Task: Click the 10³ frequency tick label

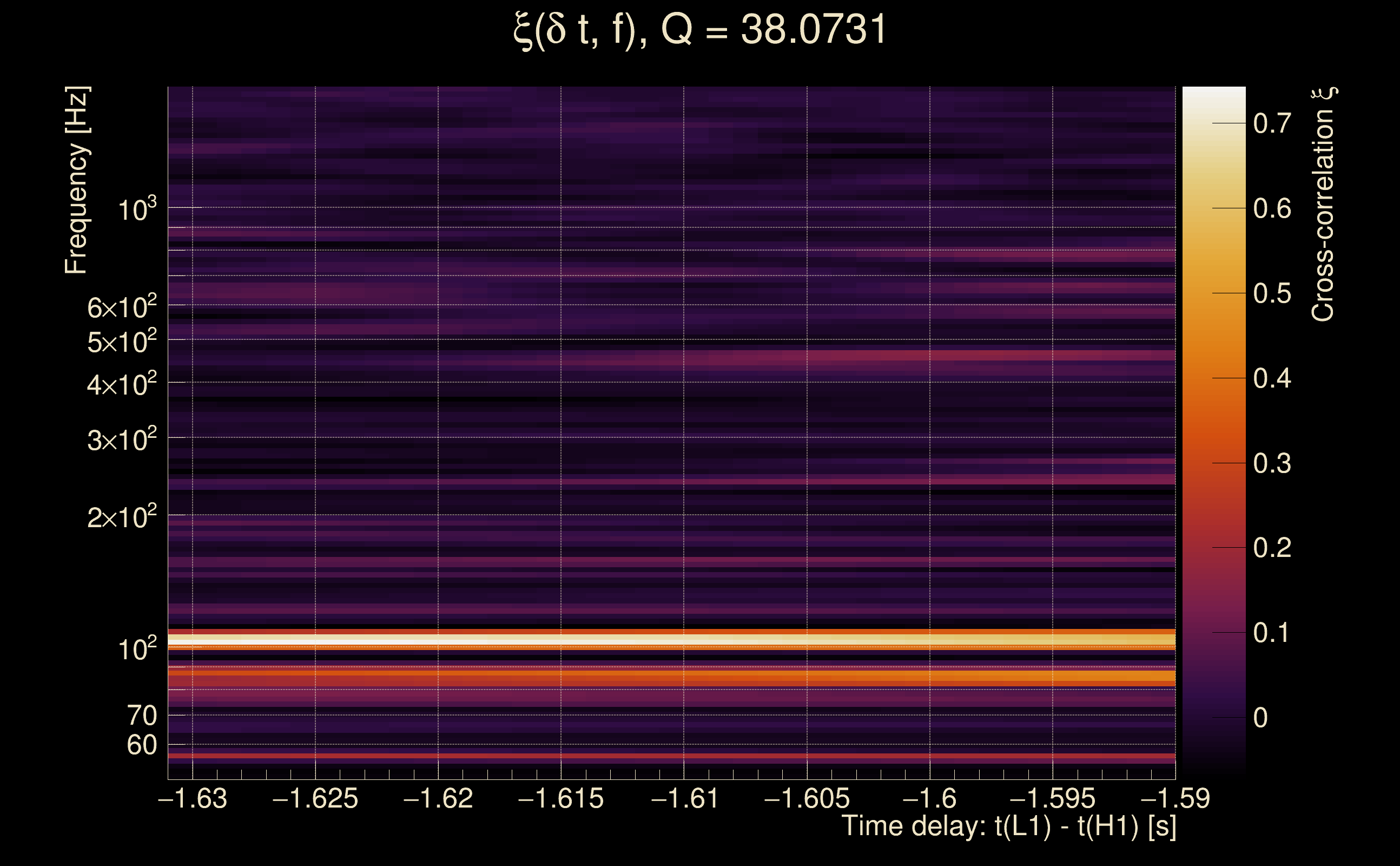Action: pyautogui.click(x=136, y=209)
